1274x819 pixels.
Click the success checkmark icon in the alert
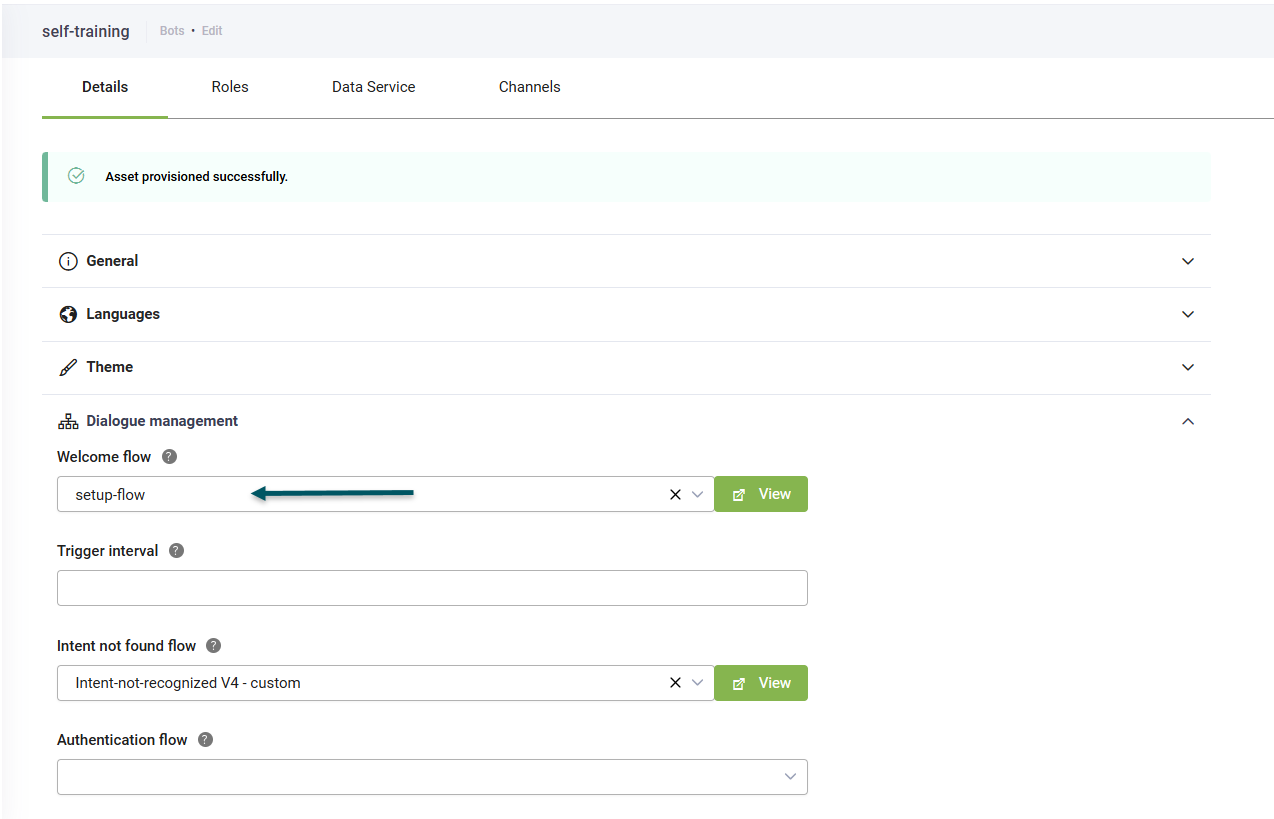pos(76,176)
